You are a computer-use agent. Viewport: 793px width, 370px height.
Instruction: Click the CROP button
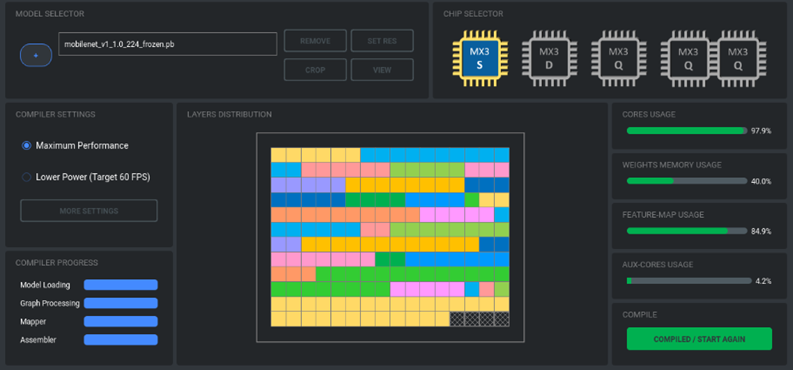click(315, 70)
